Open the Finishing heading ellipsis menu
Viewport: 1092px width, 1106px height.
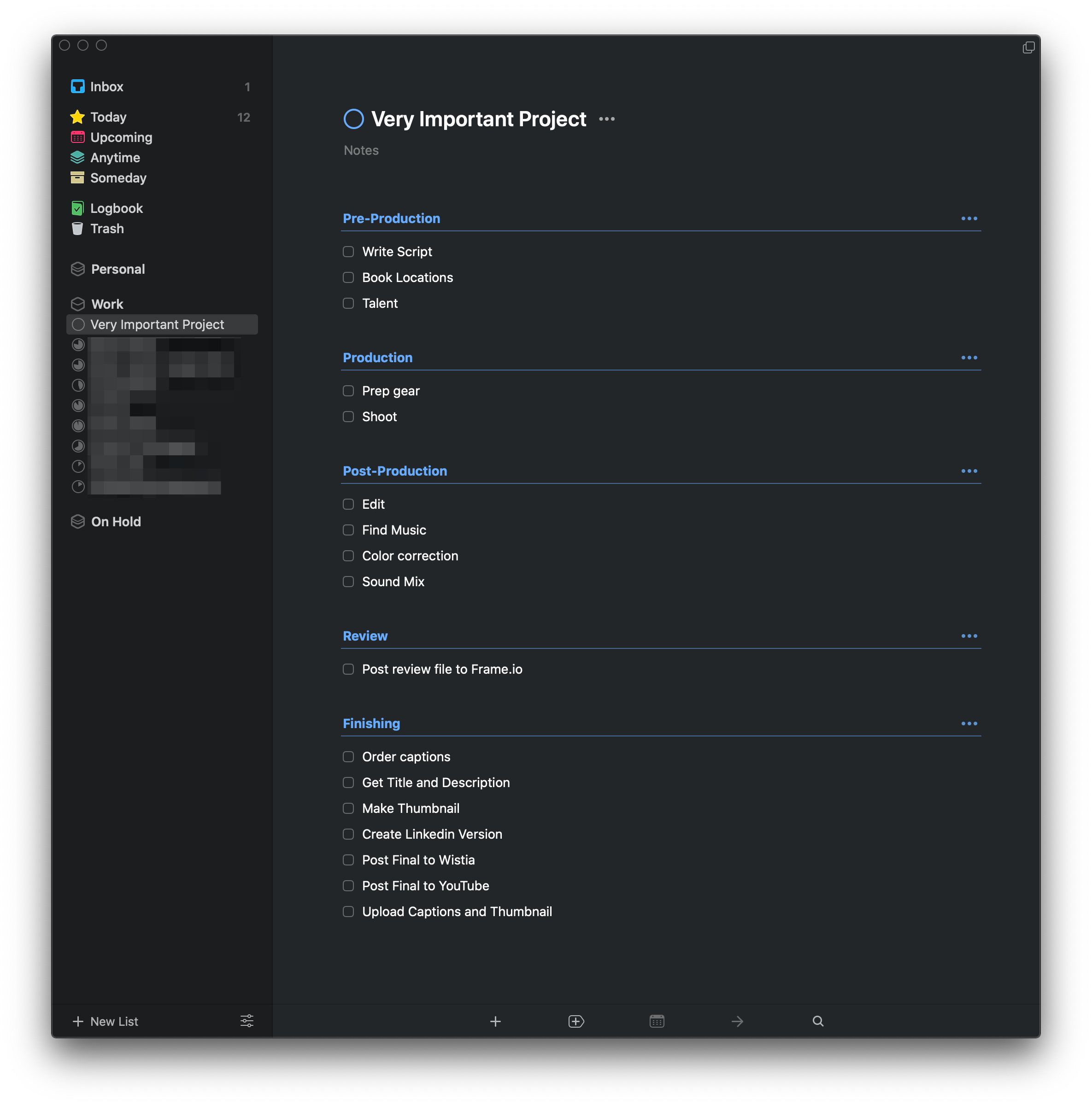pos(969,724)
